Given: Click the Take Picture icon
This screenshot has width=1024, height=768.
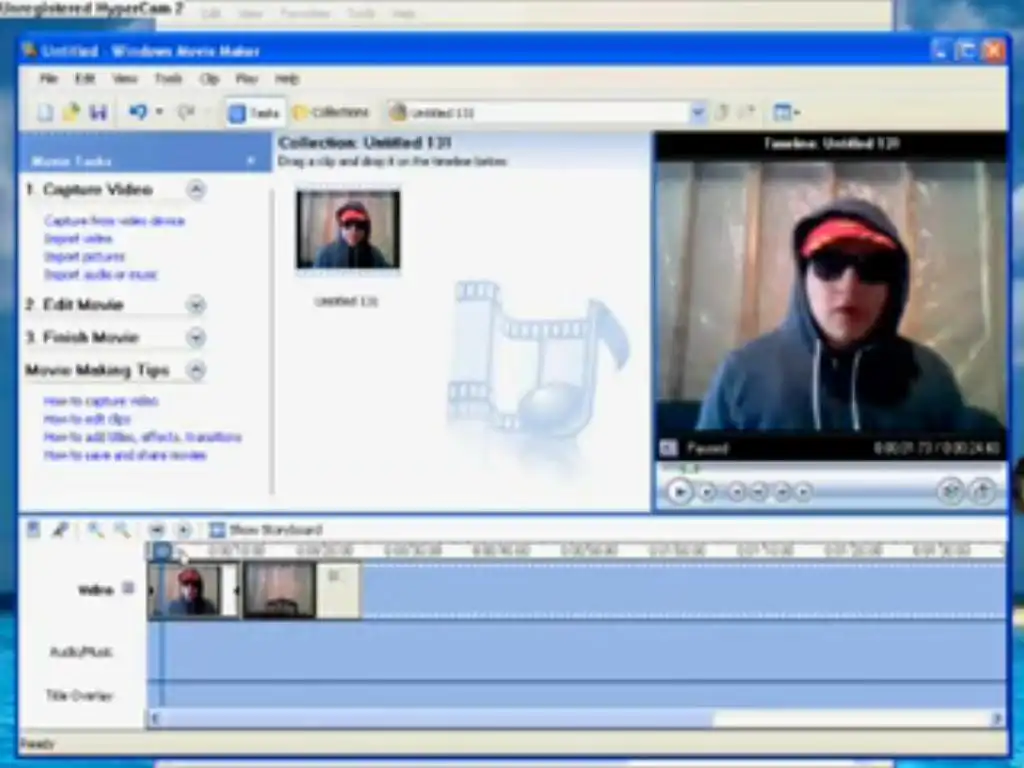Looking at the screenshot, I should (x=984, y=491).
